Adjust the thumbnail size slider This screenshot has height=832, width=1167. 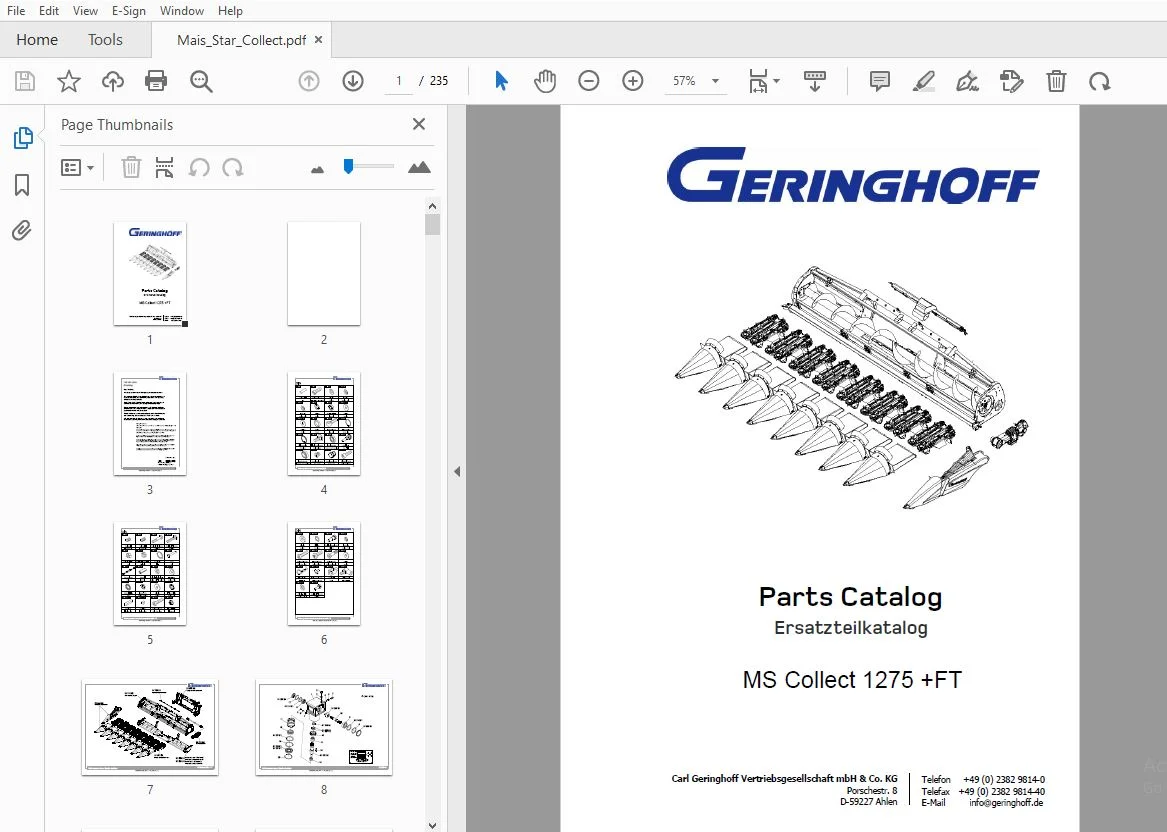348,166
